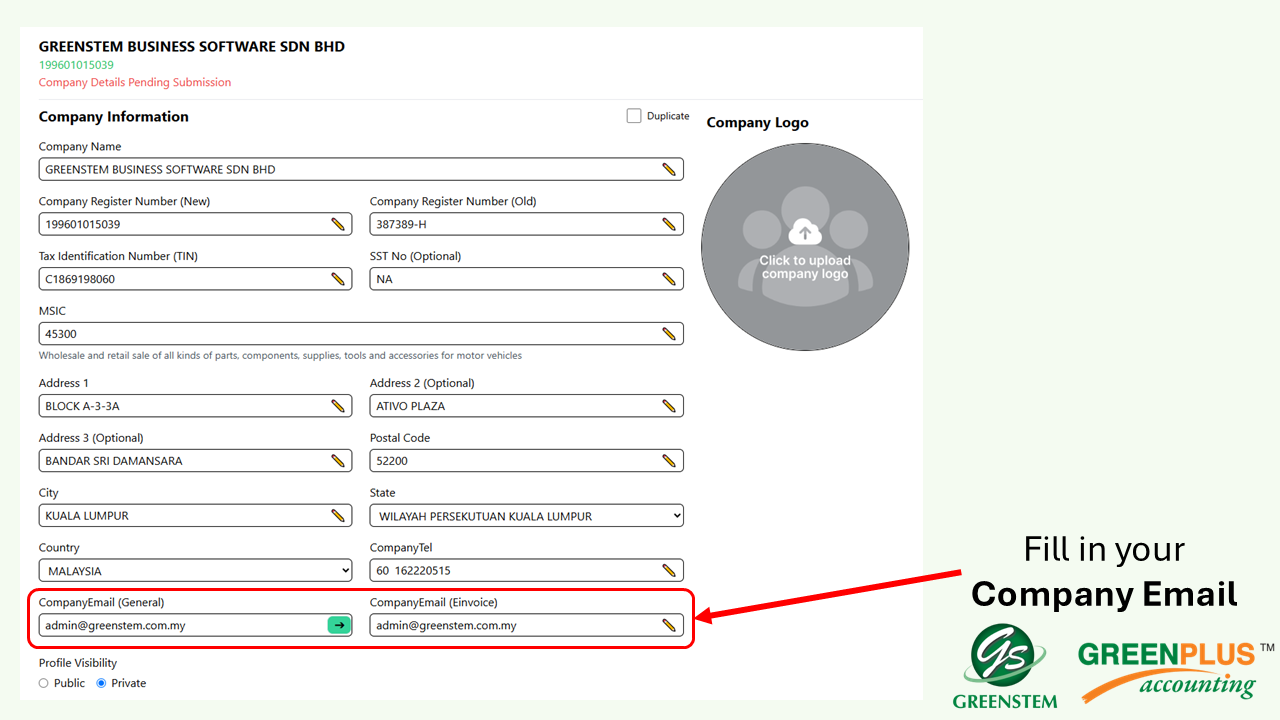Click the Address 1 input field
The image size is (1280, 720).
pyautogui.click(x=196, y=406)
